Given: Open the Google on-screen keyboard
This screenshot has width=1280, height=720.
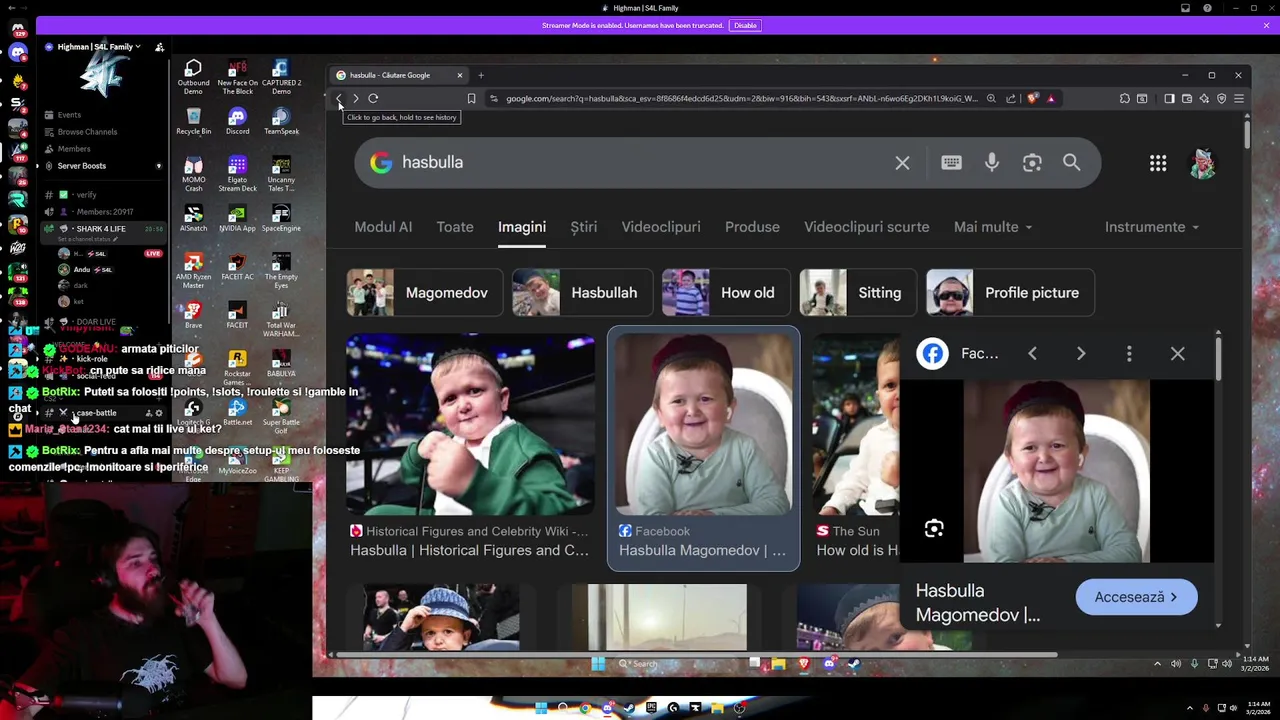Looking at the screenshot, I should [951, 162].
